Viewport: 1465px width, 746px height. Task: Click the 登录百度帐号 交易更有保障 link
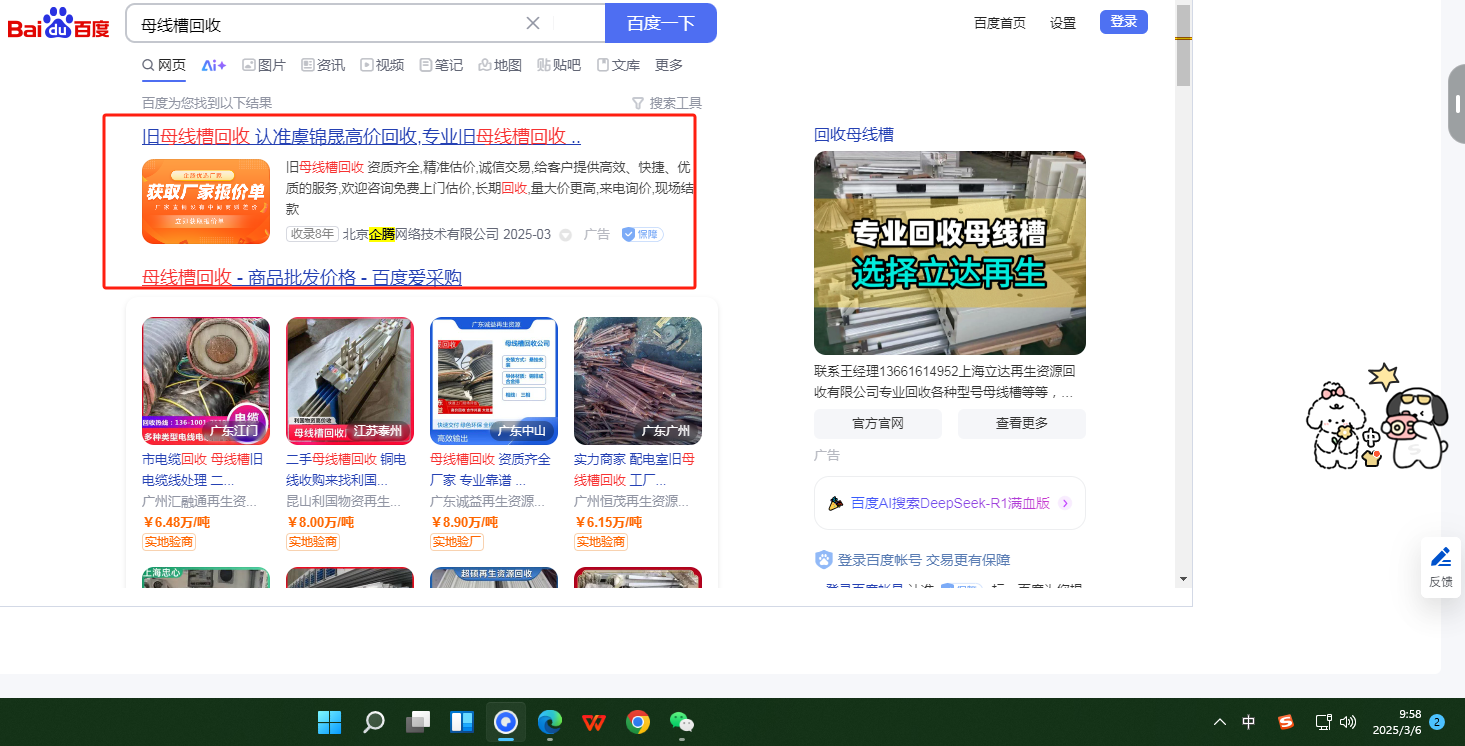(924, 560)
